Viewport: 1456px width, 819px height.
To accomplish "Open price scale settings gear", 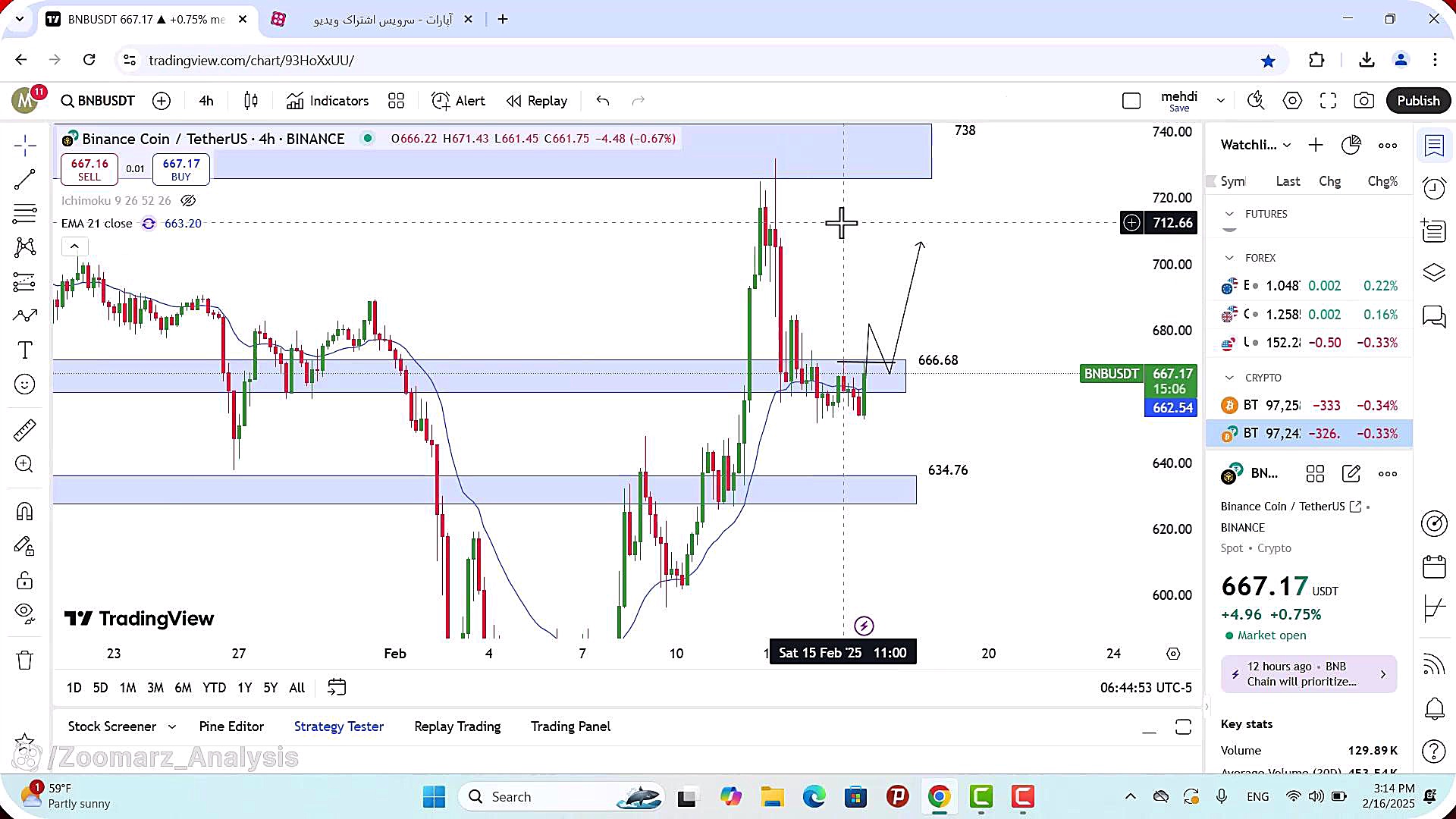I will [x=1173, y=654].
